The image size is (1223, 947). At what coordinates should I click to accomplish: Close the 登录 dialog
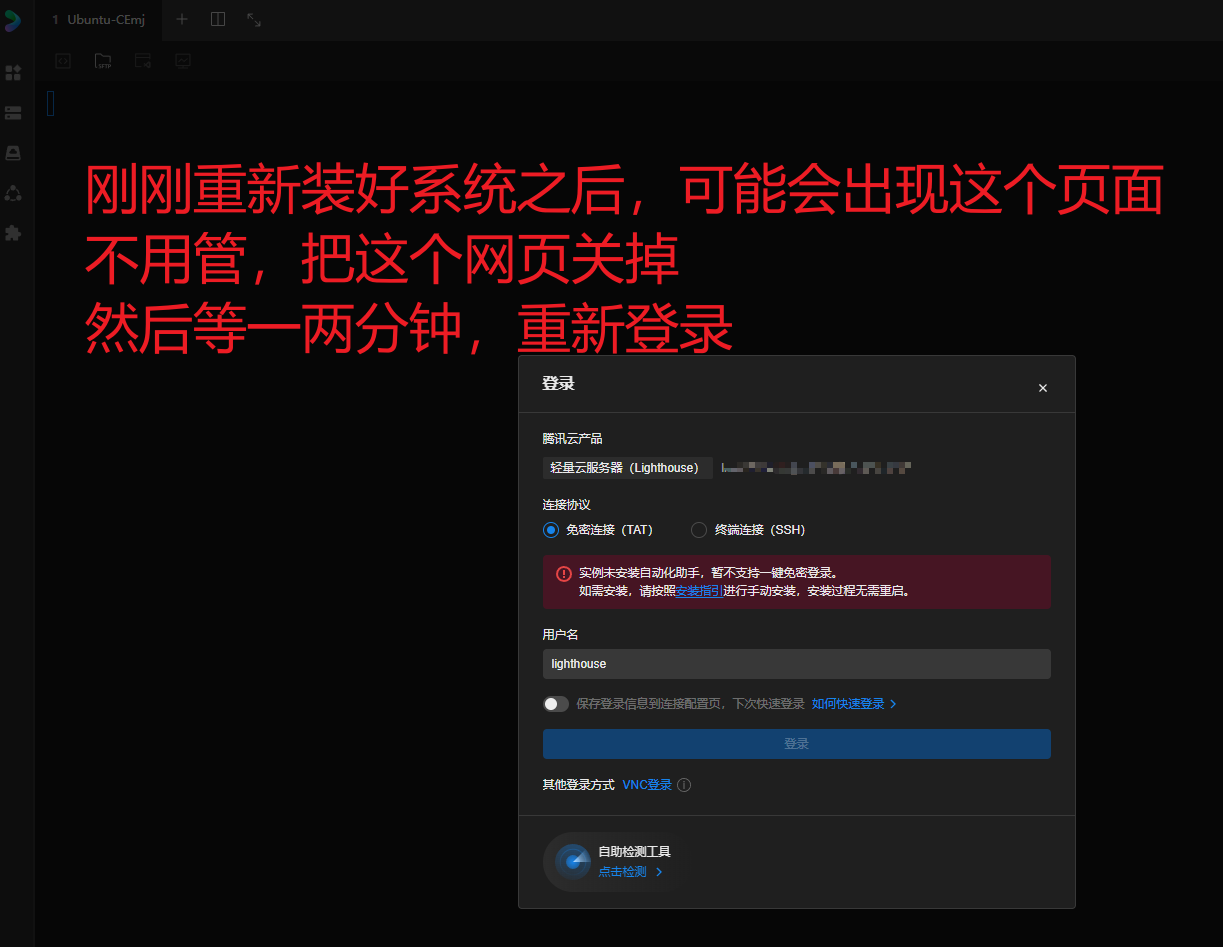[1043, 388]
